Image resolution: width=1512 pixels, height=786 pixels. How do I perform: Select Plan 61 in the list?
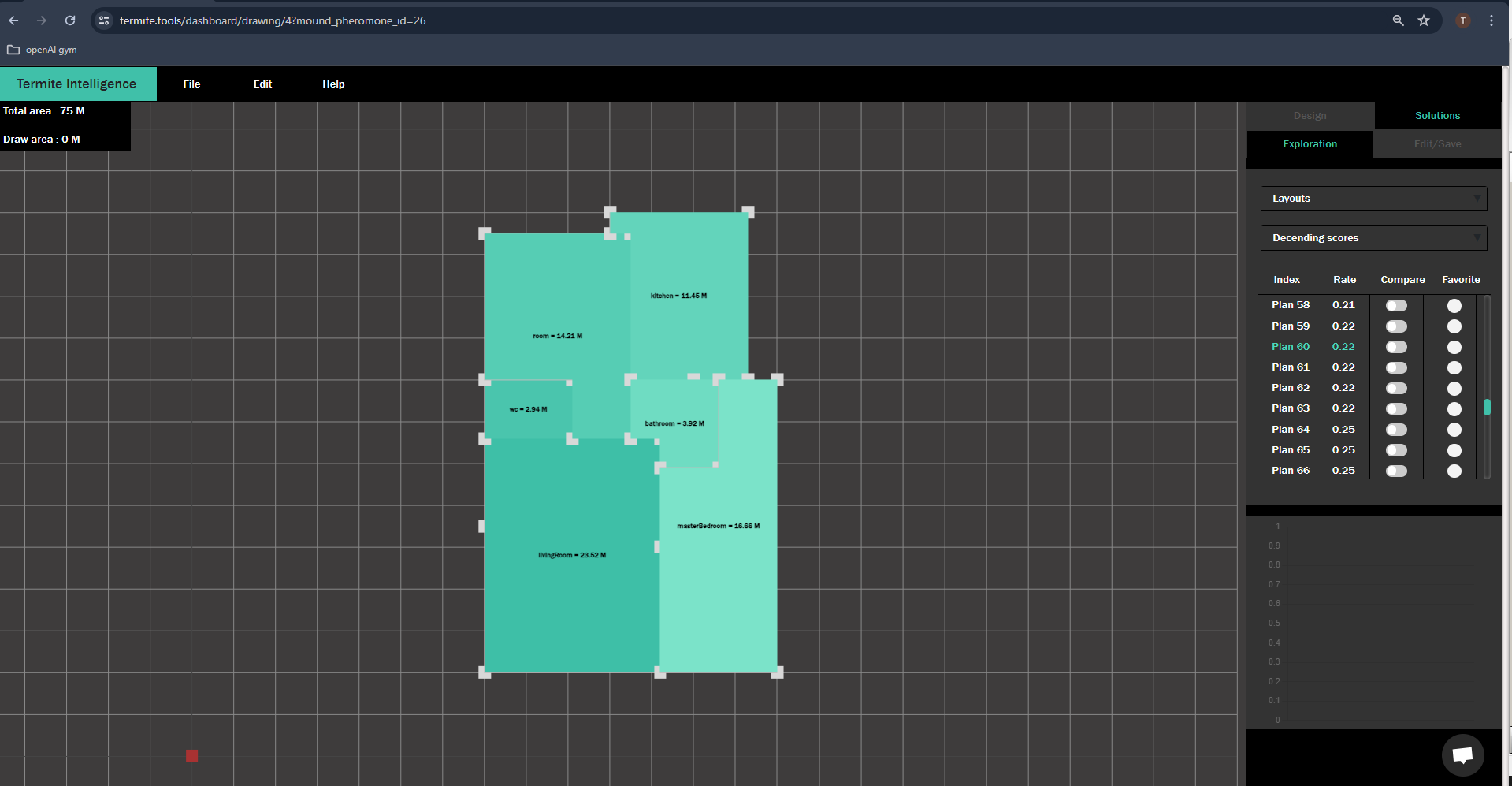tap(1291, 367)
